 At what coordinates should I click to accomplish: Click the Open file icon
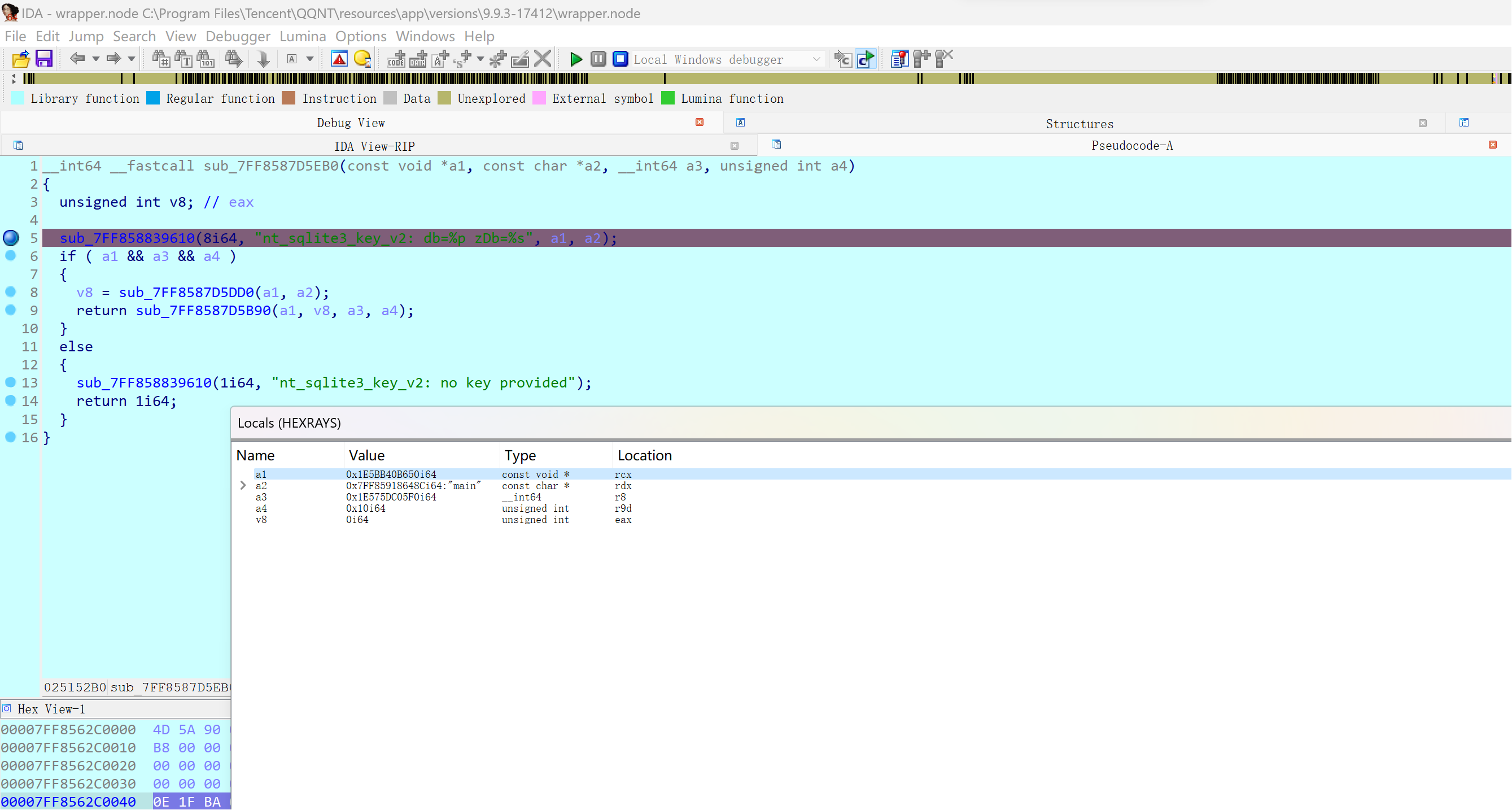20,59
